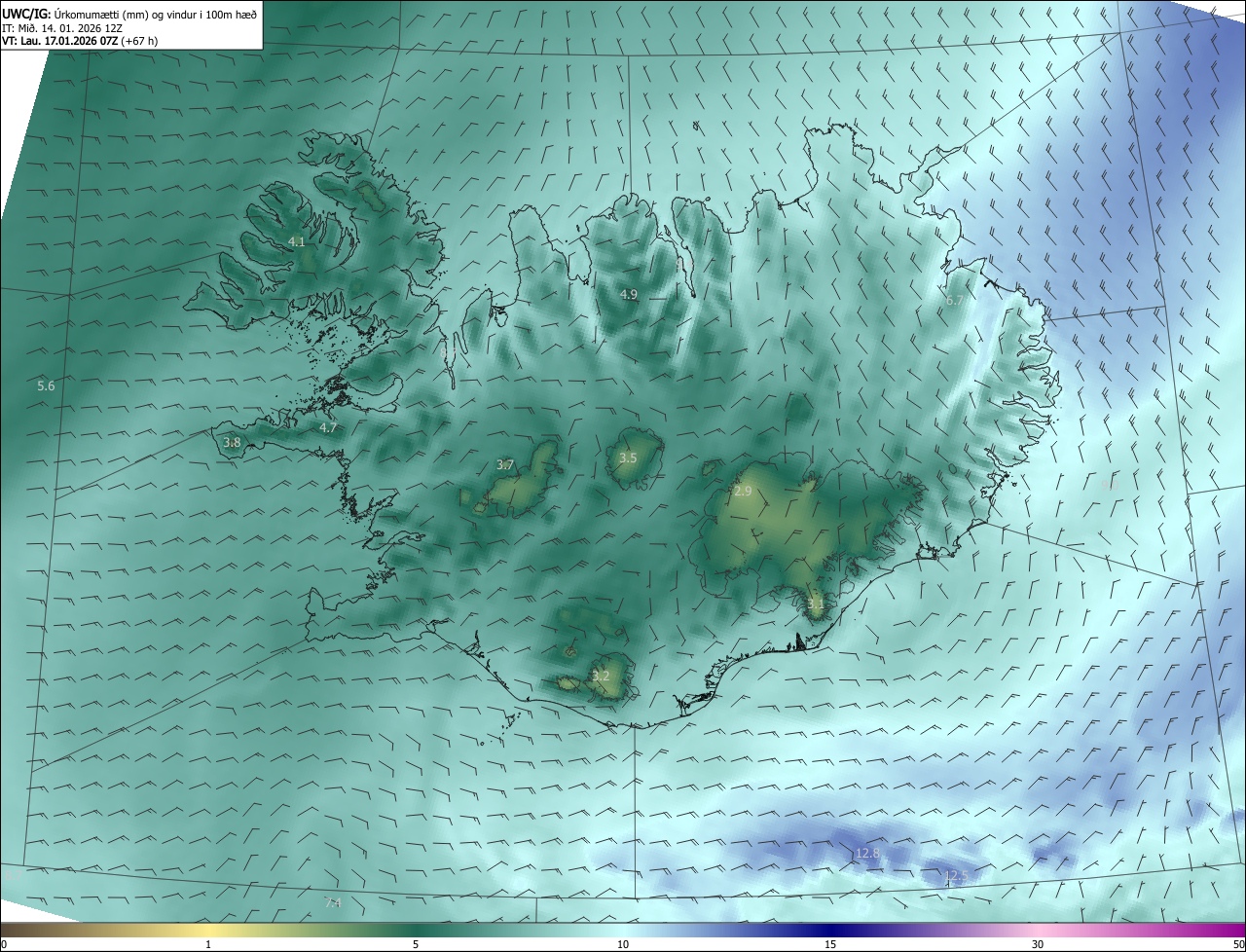
Task: Click the colour scale tick label 5
Action: tap(416, 944)
